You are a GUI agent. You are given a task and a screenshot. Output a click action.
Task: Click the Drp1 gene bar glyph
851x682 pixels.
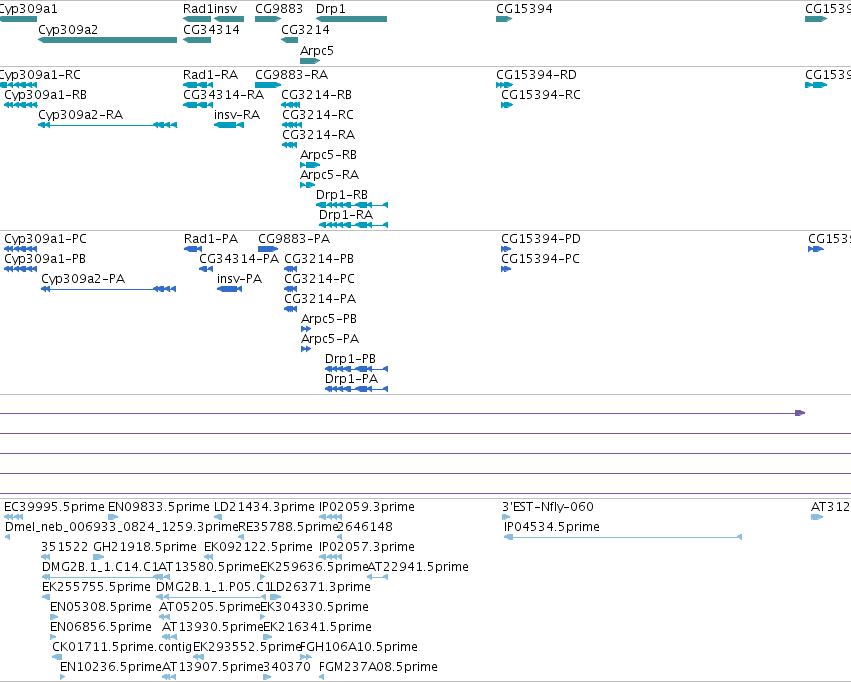pos(352,19)
